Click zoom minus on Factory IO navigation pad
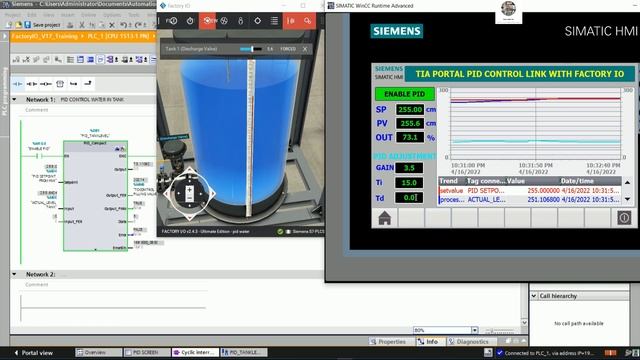This screenshot has width=640, height=360. coord(189,198)
